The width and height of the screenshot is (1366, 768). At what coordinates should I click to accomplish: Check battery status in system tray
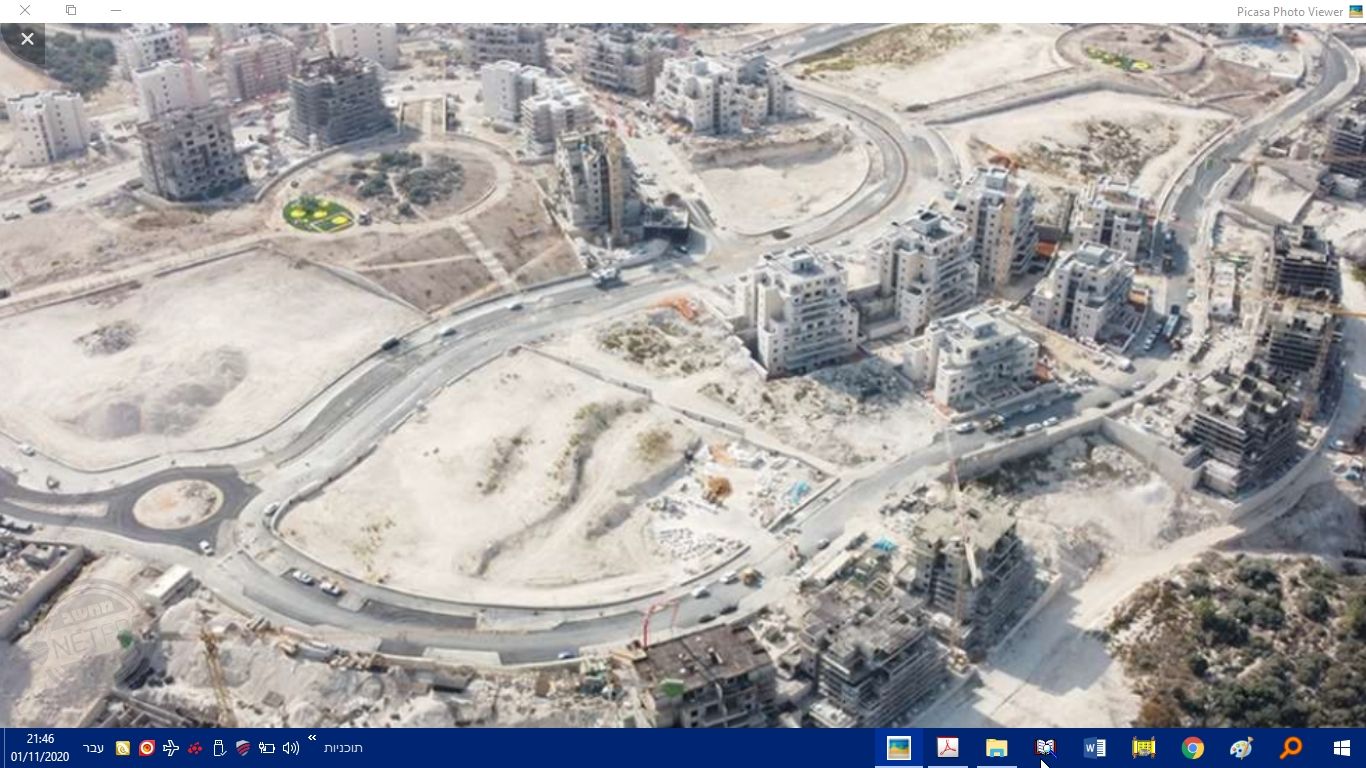click(267, 748)
